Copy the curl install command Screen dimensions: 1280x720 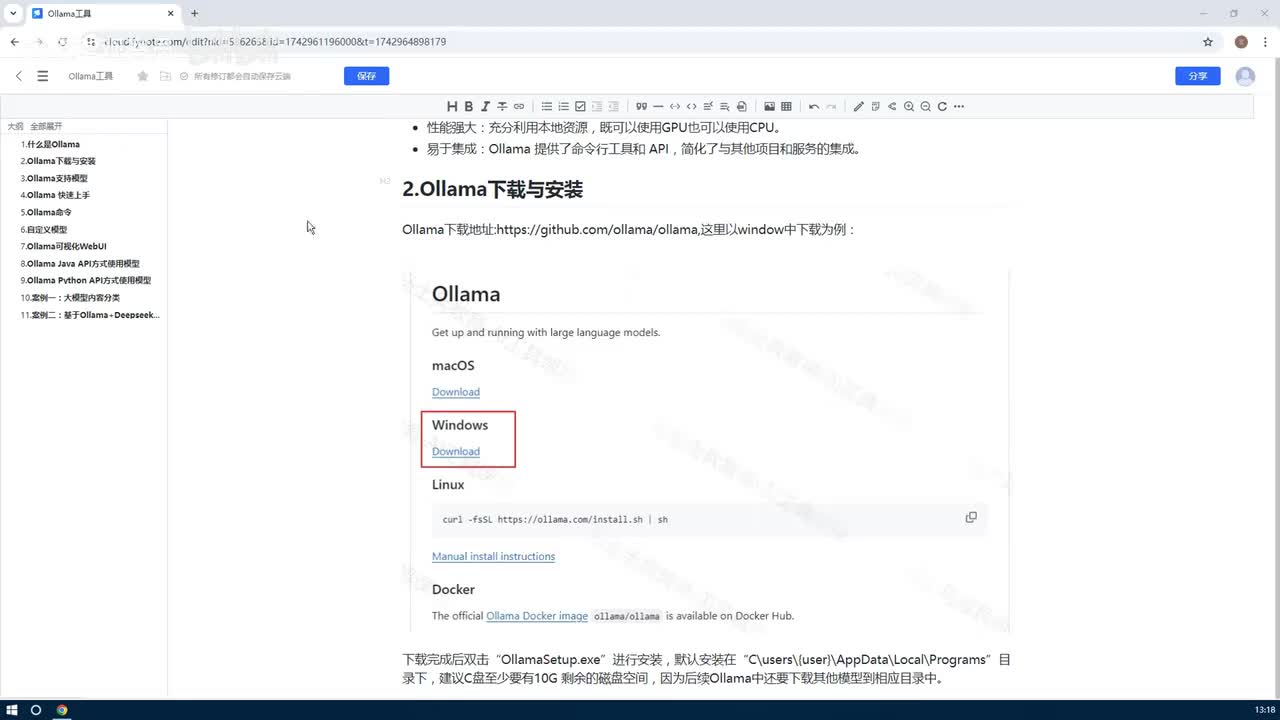click(x=971, y=517)
